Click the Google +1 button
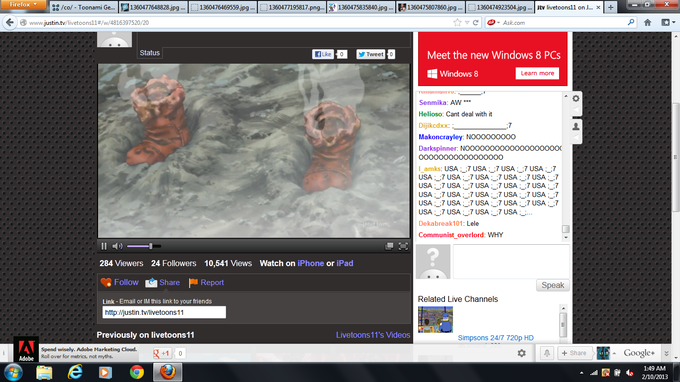This screenshot has height=382, width=680. pos(162,353)
